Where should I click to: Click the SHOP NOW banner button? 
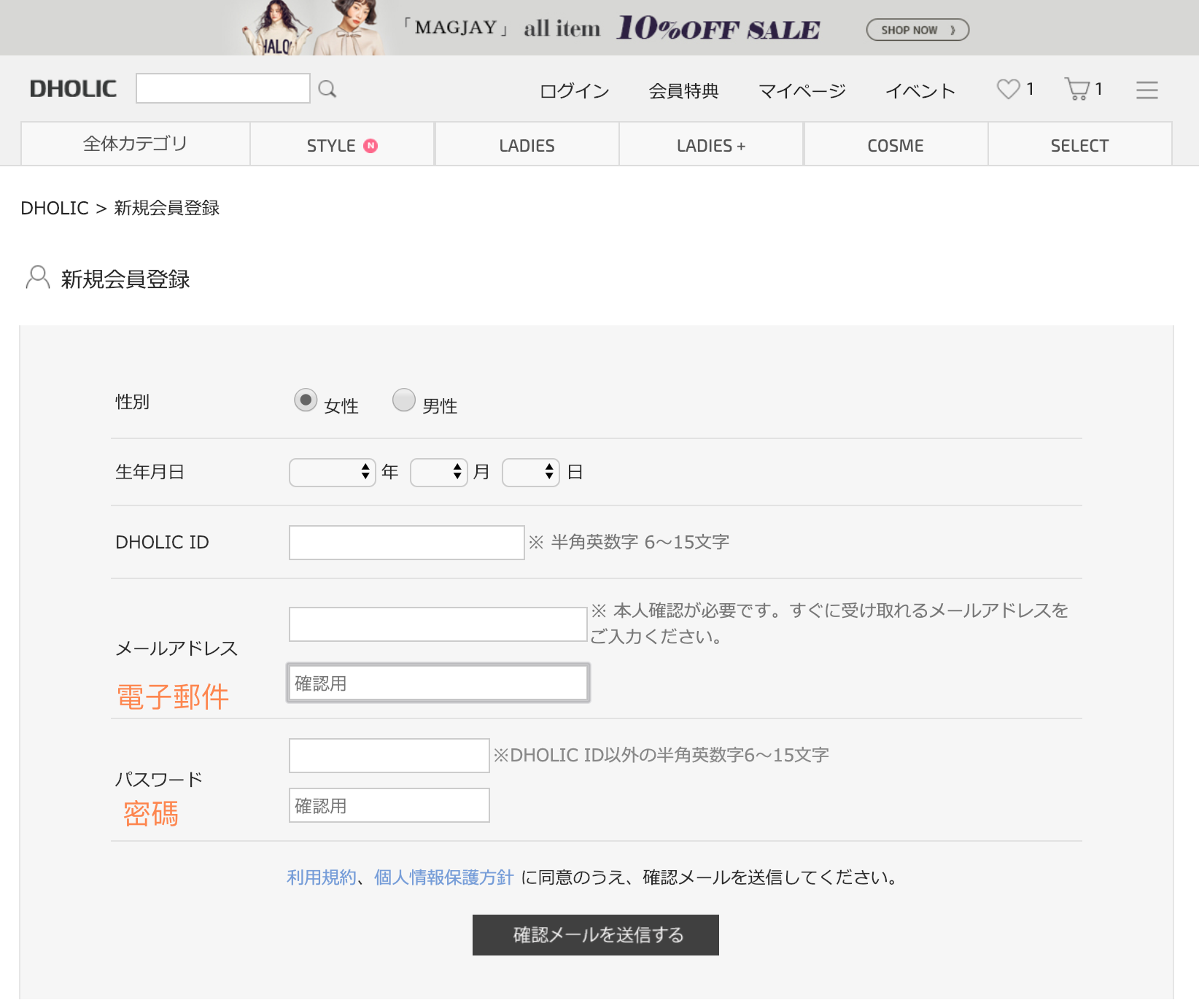[x=917, y=30]
